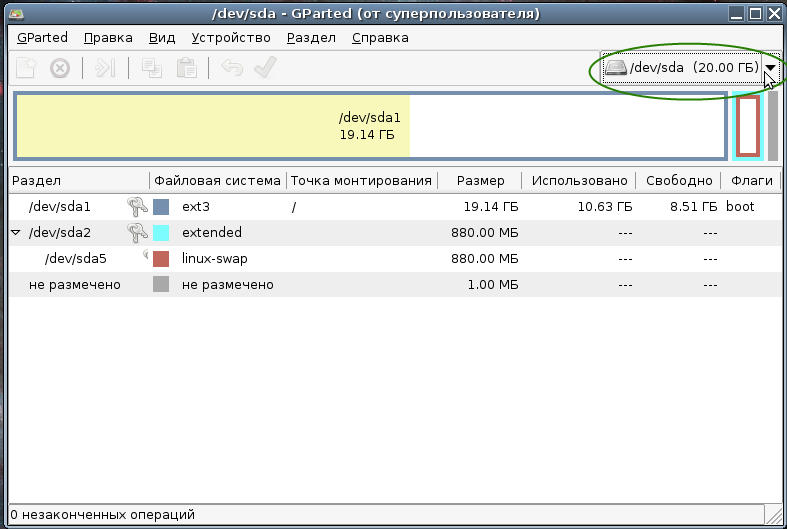Click the boot flag cell

tap(740, 206)
